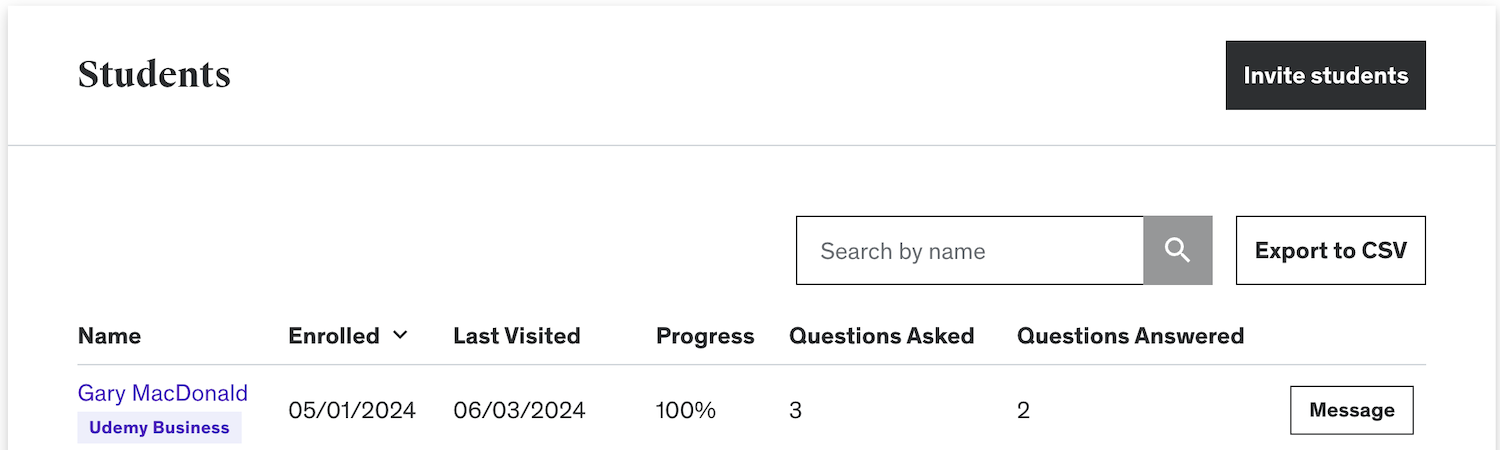The width and height of the screenshot is (1500, 450).
Task: Click the magnifying glass search icon
Action: point(1178,250)
